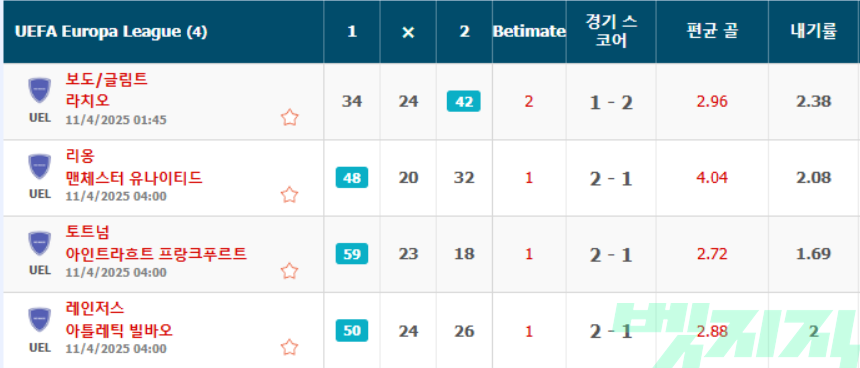Viewport: 860px width, 368px height.
Task: Open the 아틀레틱 빌바오 team link
Action: click(x=119, y=331)
